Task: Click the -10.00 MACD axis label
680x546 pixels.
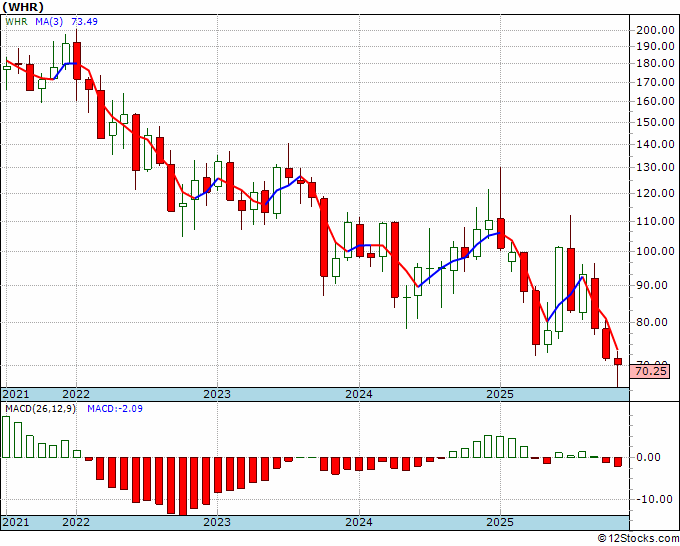Action: point(655,499)
